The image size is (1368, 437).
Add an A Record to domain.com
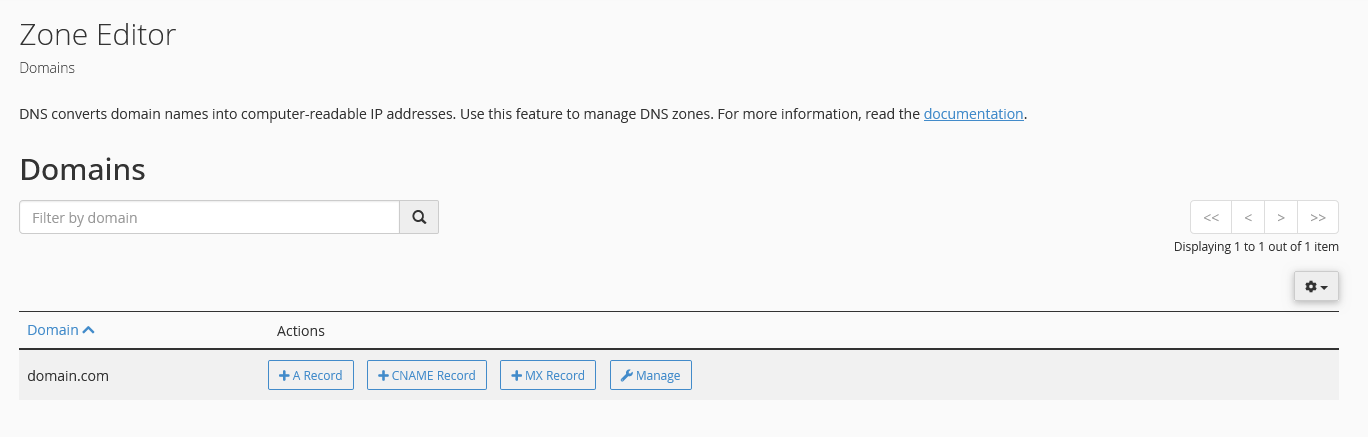click(x=311, y=375)
